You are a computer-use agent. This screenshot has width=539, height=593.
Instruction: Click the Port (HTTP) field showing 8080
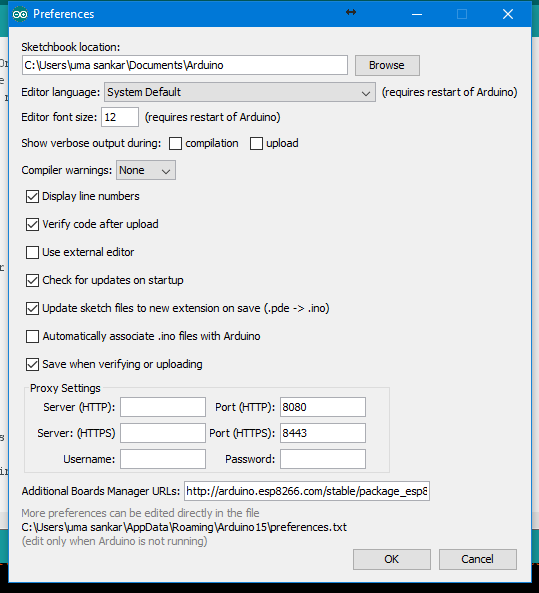[x=323, y=407]
